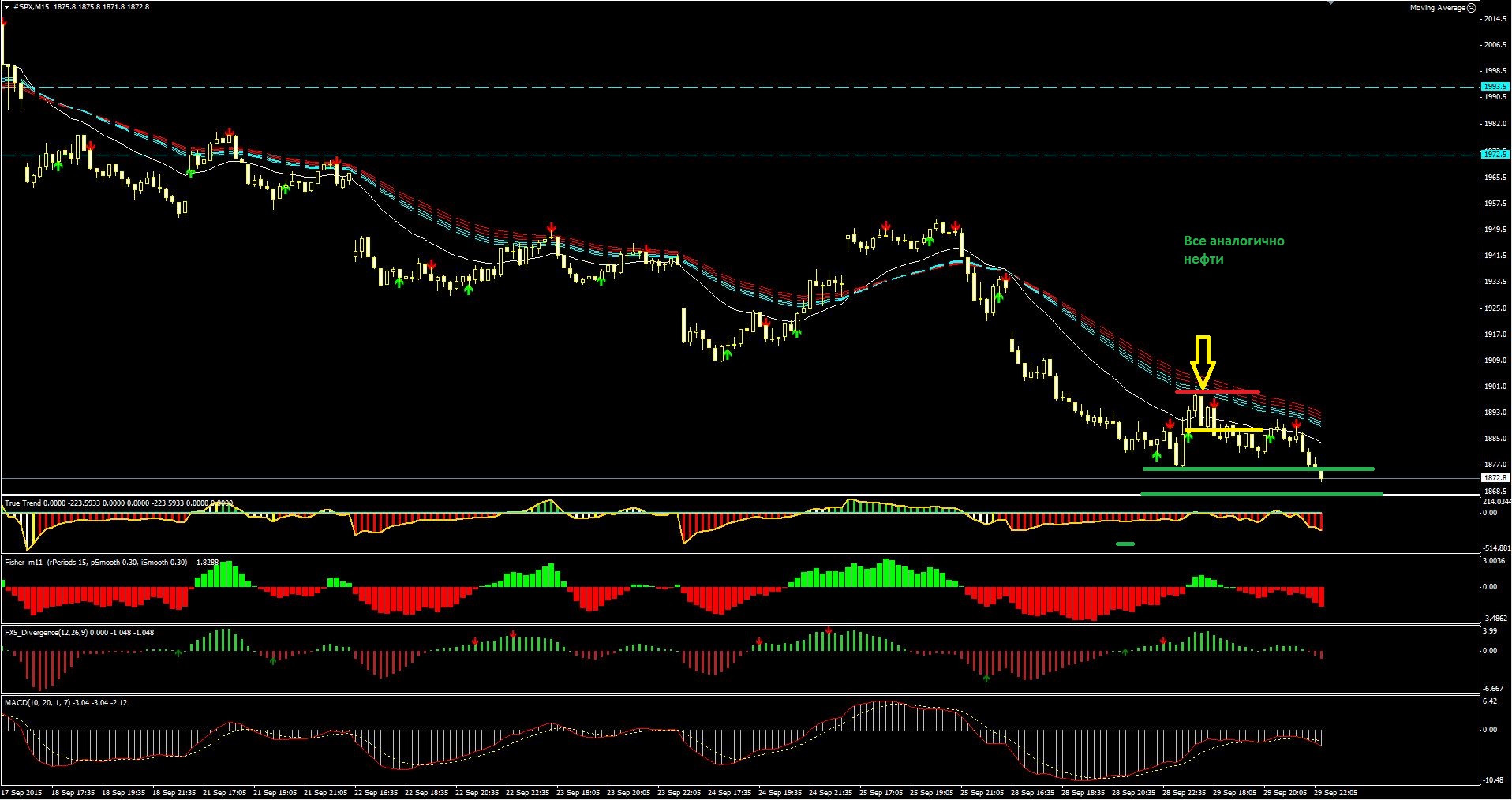Click the Fisher_m11 indicator label
Image resolution: width=1512 pixels, height=800 pixels.
pos(111,563)
